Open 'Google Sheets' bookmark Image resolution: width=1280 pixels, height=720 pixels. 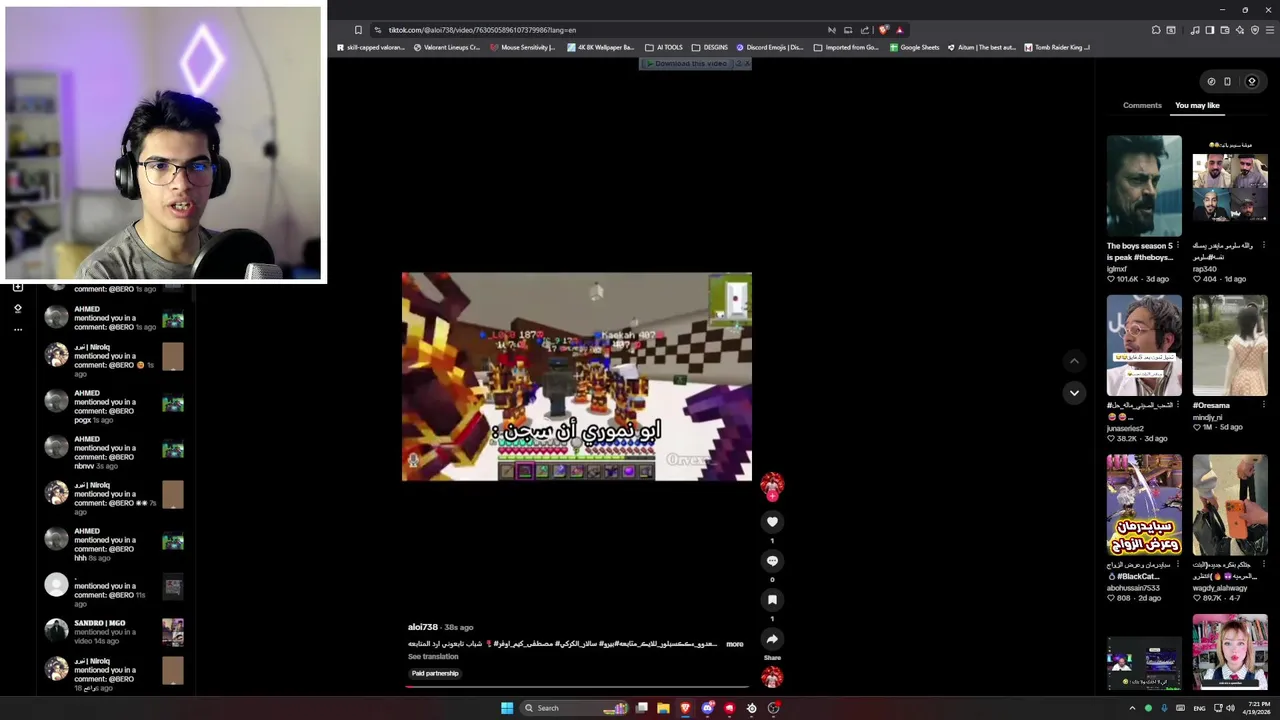914,47
